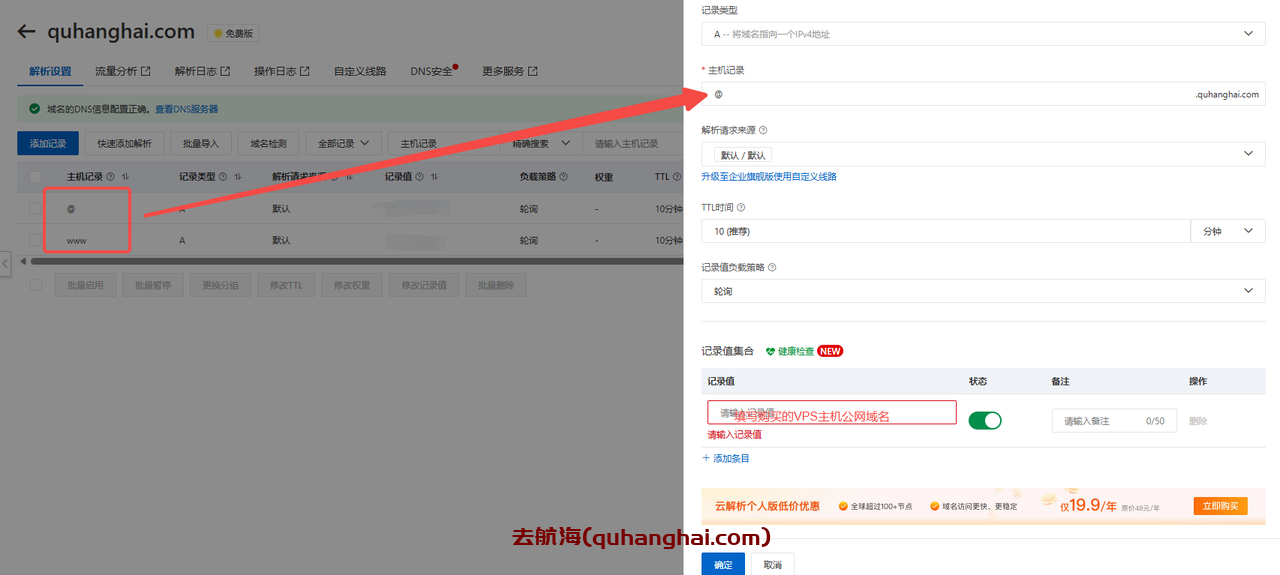
Task: Check the box for the www record row
Action: (35, 241)
